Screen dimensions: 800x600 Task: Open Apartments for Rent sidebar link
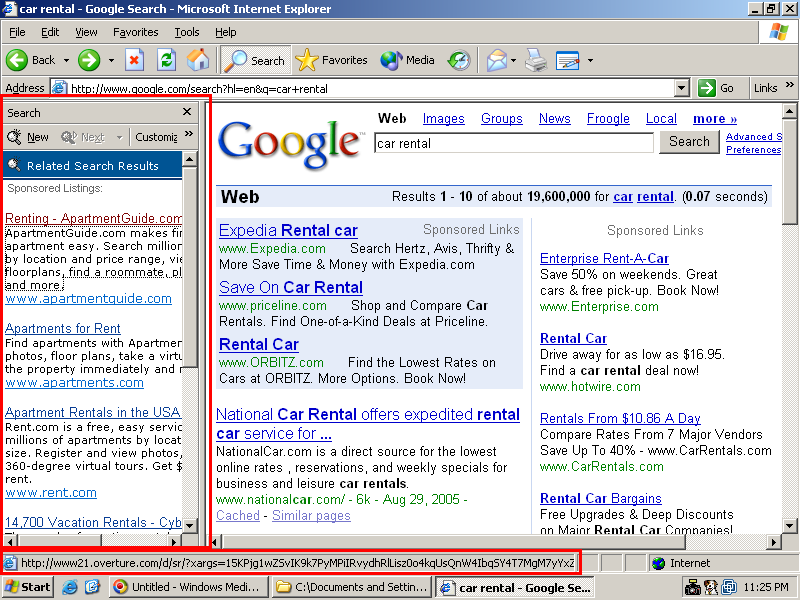point(63,328)
